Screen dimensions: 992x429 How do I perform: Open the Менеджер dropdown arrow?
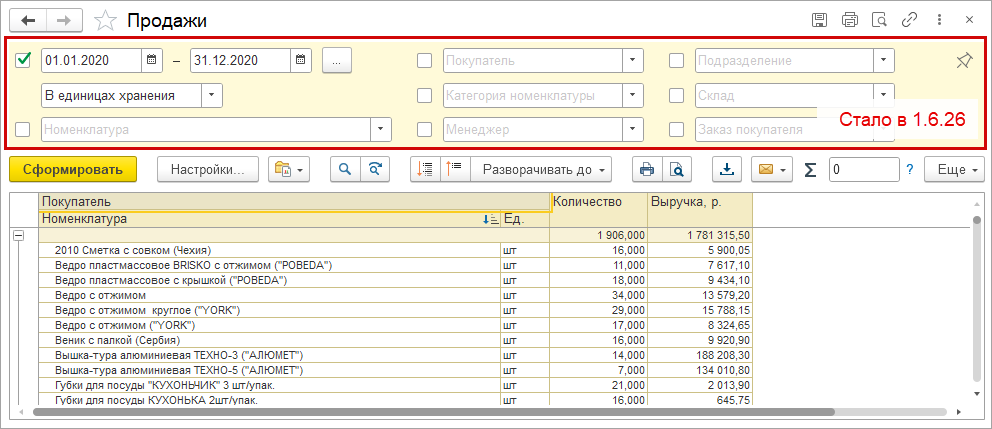pos(633,130)
